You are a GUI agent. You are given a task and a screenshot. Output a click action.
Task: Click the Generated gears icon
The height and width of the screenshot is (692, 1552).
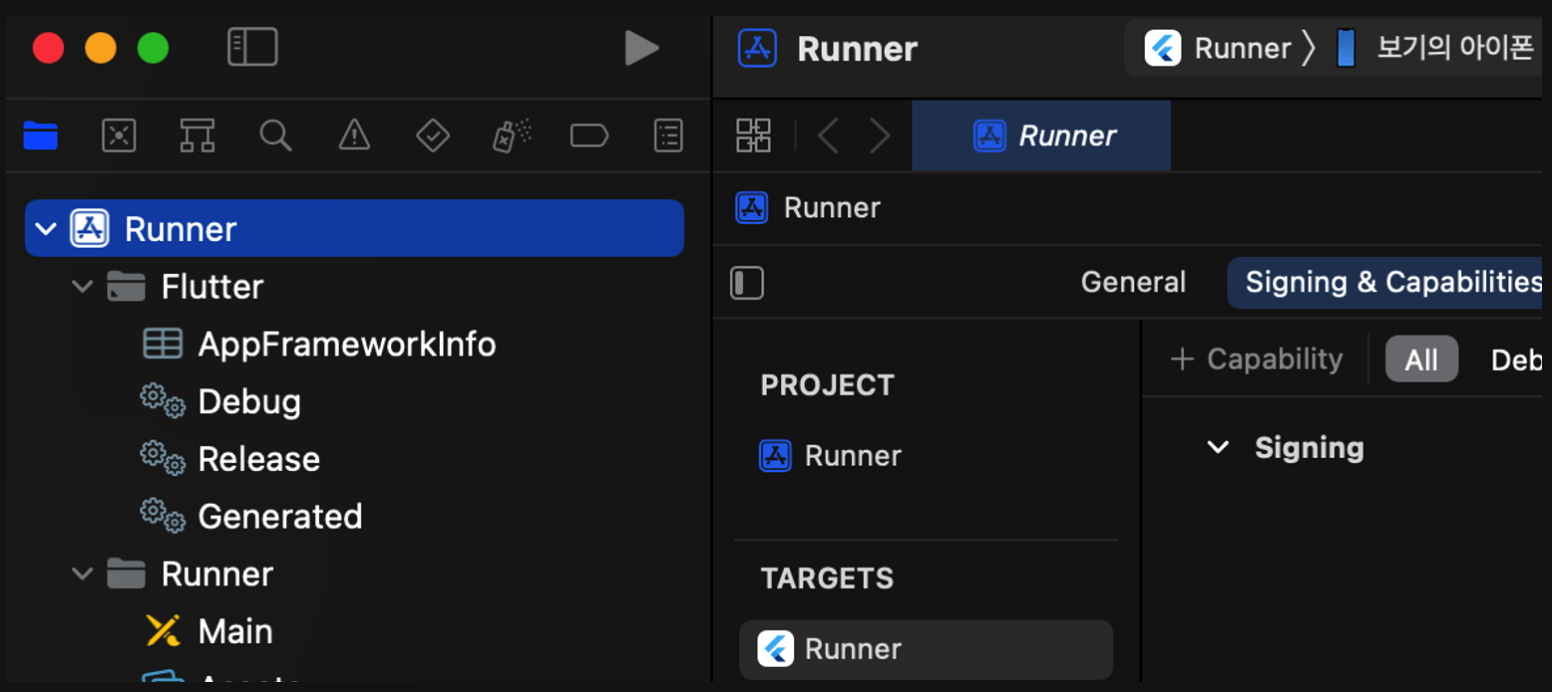coord(163,516)
